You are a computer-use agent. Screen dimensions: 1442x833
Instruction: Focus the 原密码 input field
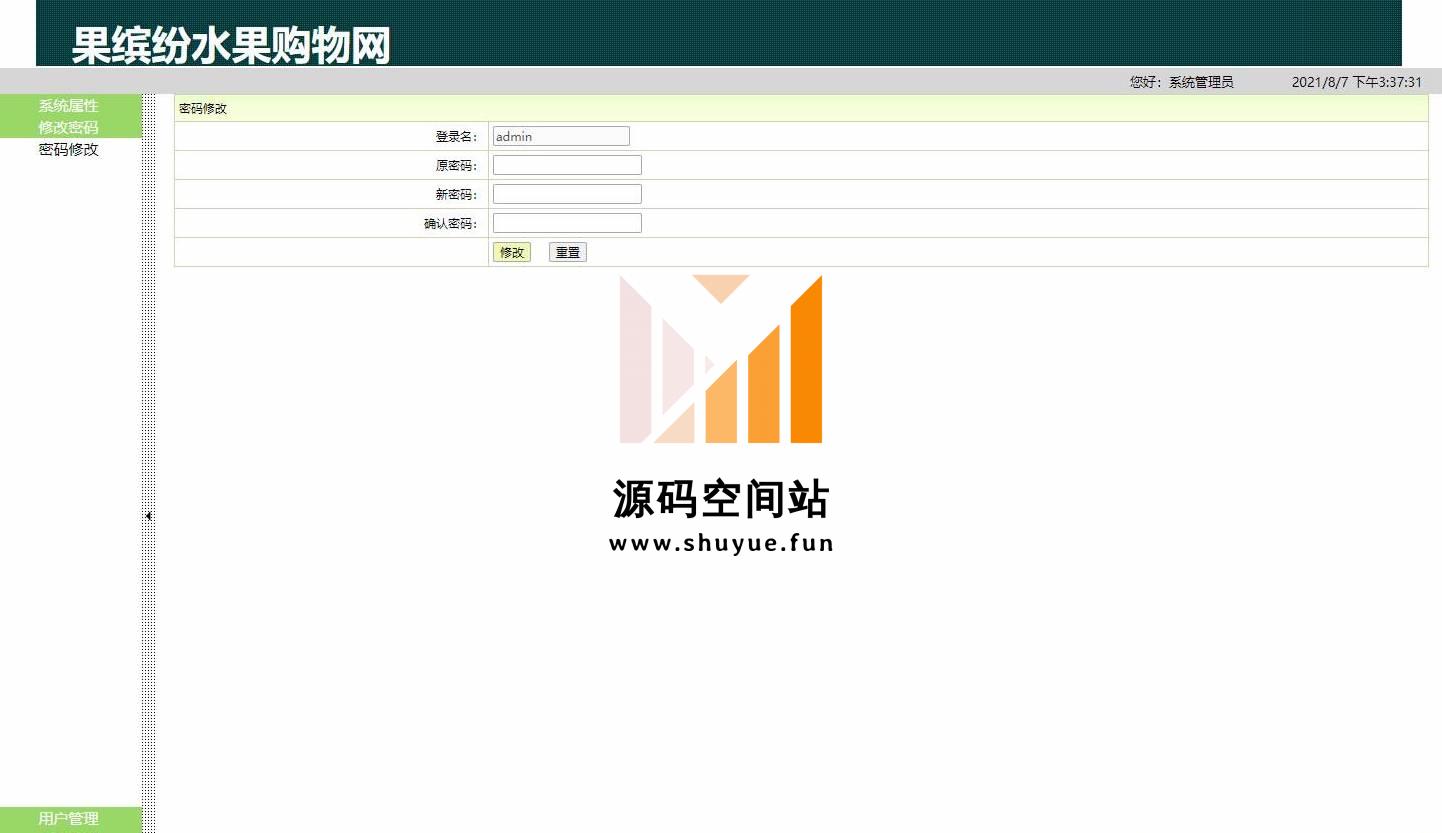coord(567,165)
